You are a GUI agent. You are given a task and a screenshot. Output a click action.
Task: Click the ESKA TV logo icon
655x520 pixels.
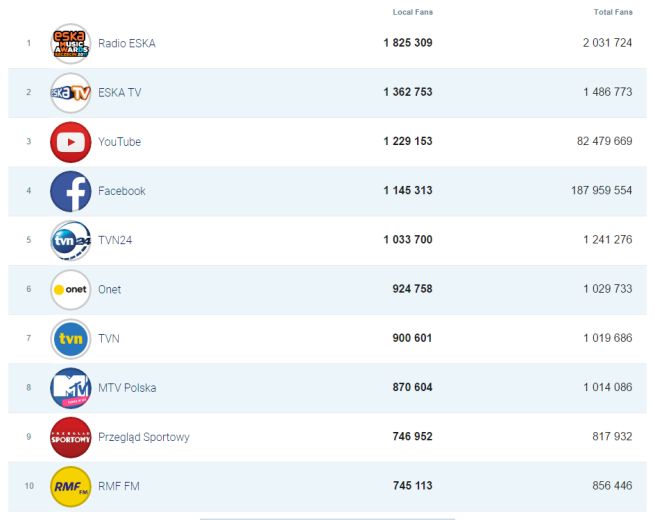70,93
